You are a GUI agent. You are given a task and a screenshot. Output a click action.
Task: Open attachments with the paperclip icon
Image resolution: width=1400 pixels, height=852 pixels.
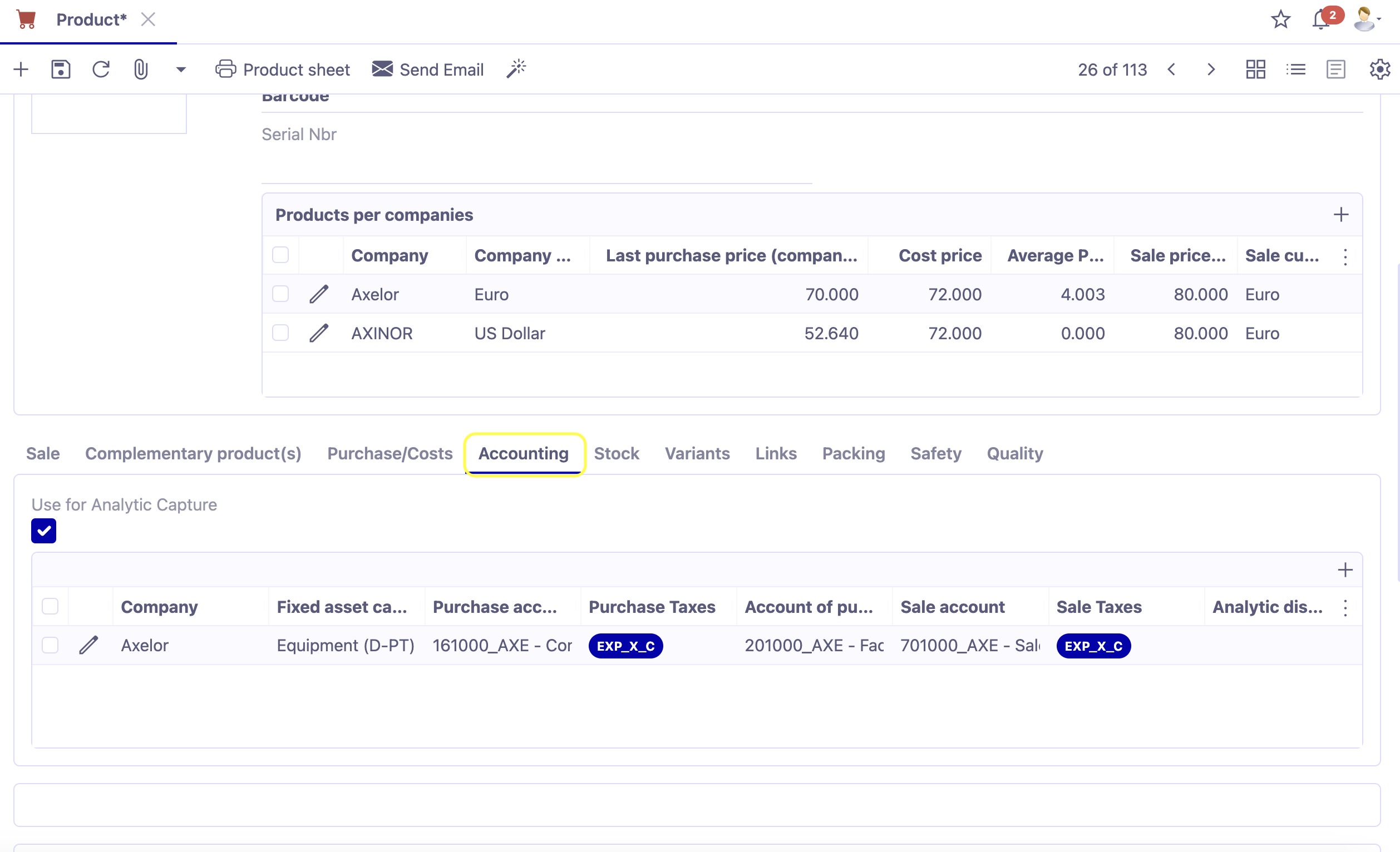pyautogui.click(x=140, y=69)
